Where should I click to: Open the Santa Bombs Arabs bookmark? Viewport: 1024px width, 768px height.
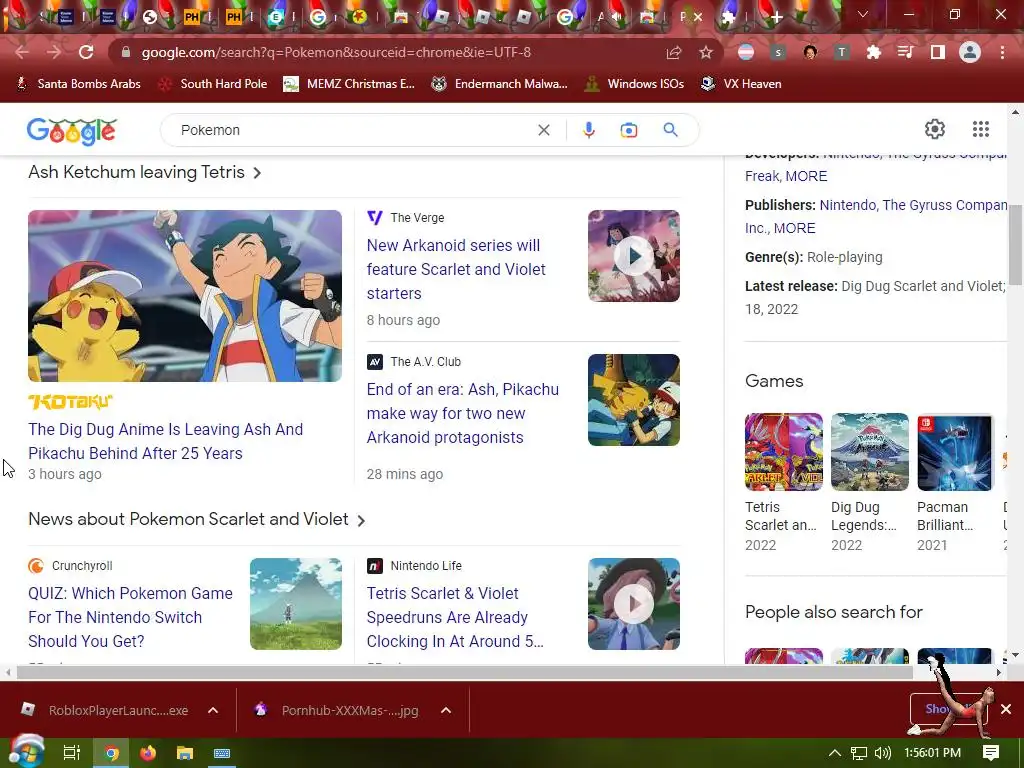click(x=78, y=84)
